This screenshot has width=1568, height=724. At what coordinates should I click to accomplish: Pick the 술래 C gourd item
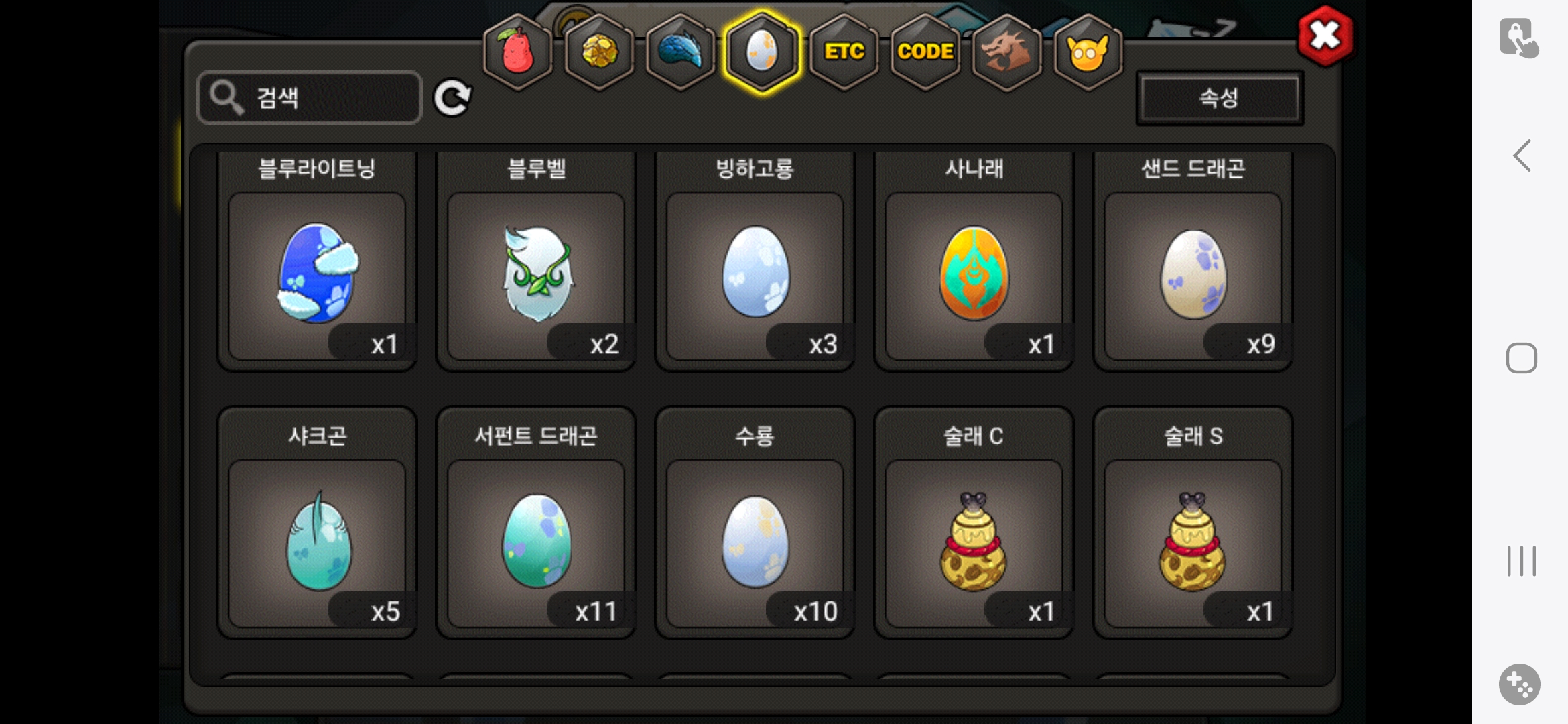[x=974, y=523]
